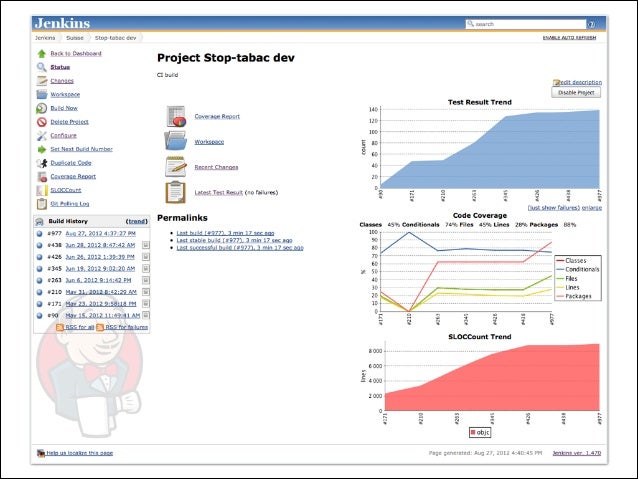Open the Git Polling Log link
The height and width of the screenshot is (479, 638).
(70, 204)
